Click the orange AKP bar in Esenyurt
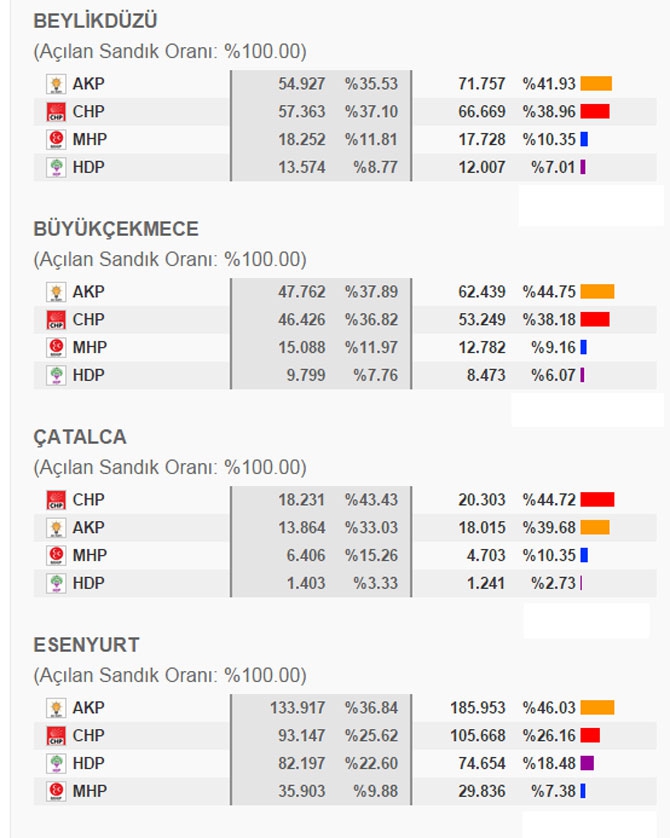Screen dimensions: 670x838 coord(597,708)
